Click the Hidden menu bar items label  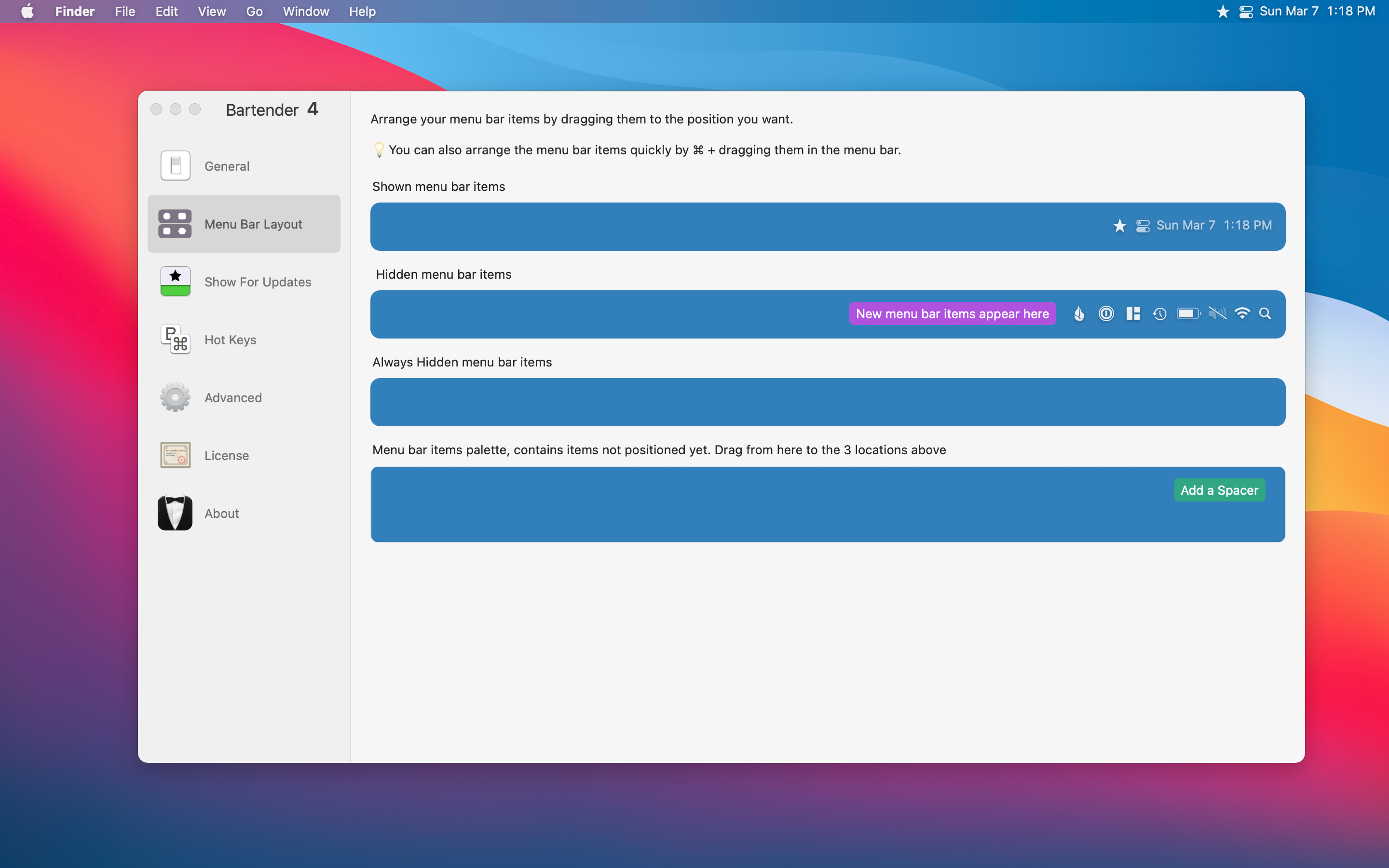click(443, 274)
